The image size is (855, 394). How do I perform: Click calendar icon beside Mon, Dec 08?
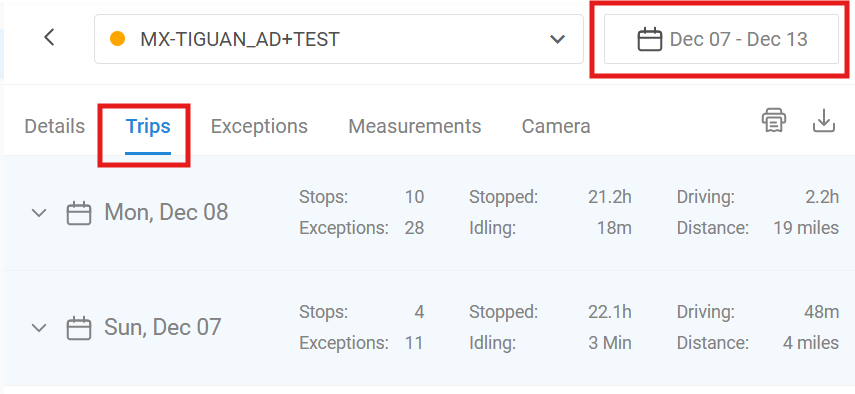pyautogui.click(x=79, y=213)
